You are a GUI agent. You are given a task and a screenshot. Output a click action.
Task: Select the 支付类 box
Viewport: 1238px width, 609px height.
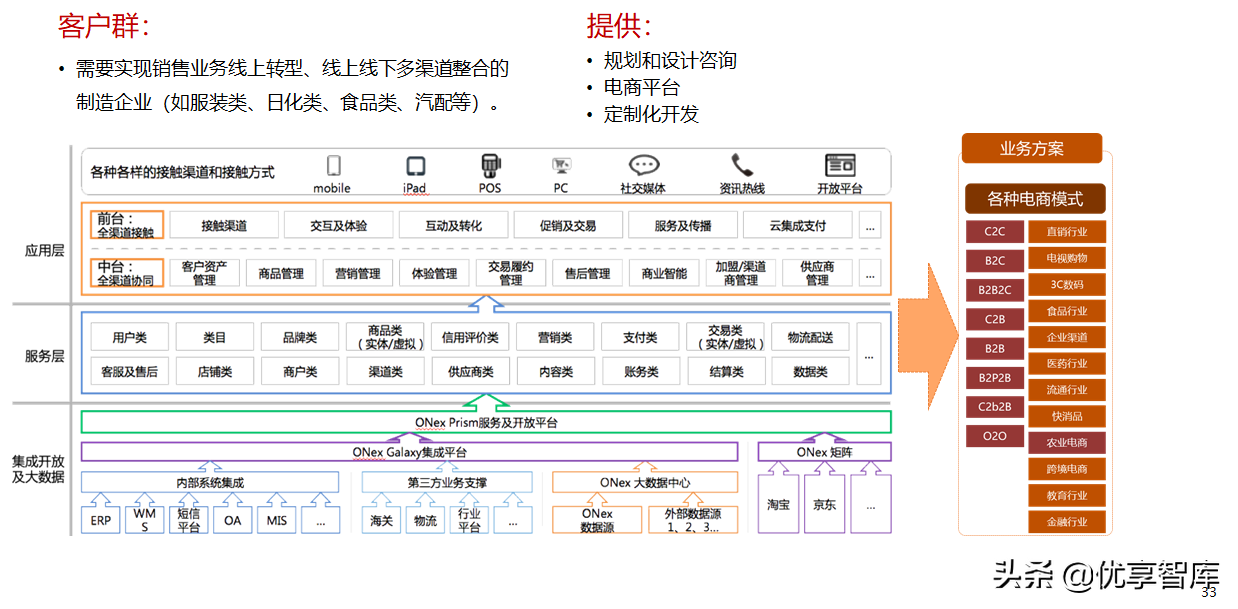(x=640, y=337)
